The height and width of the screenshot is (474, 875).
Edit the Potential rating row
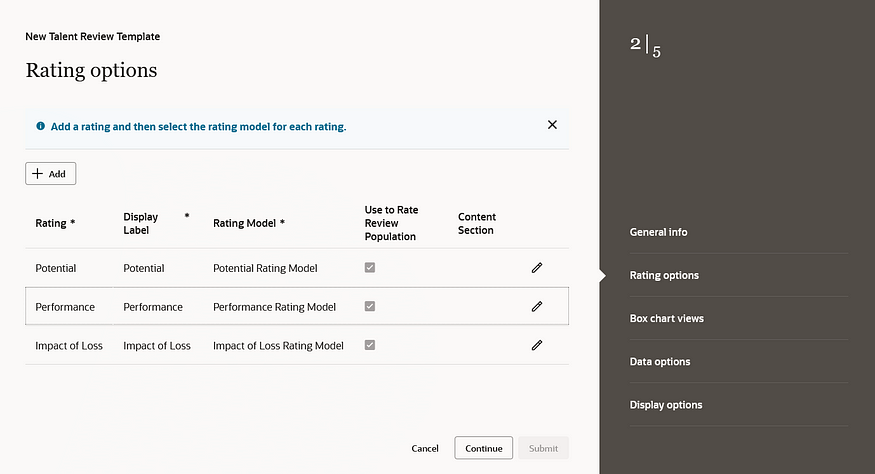coord(537,268)
